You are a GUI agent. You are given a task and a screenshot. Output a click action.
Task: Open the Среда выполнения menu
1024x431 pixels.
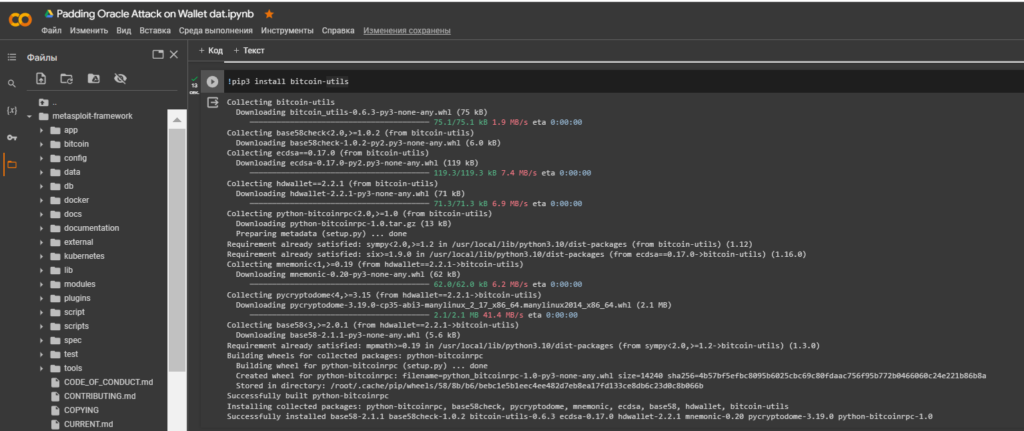[216, 31]
